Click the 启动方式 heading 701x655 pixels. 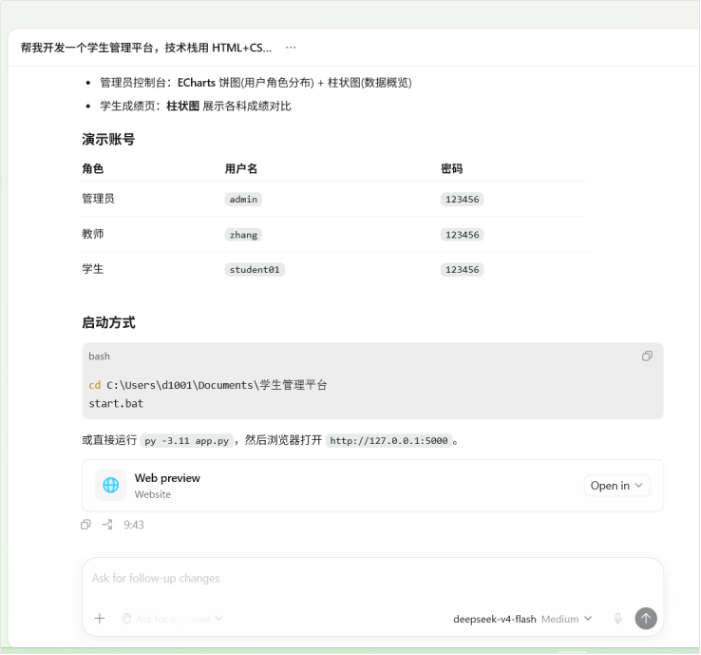point(108,322)
